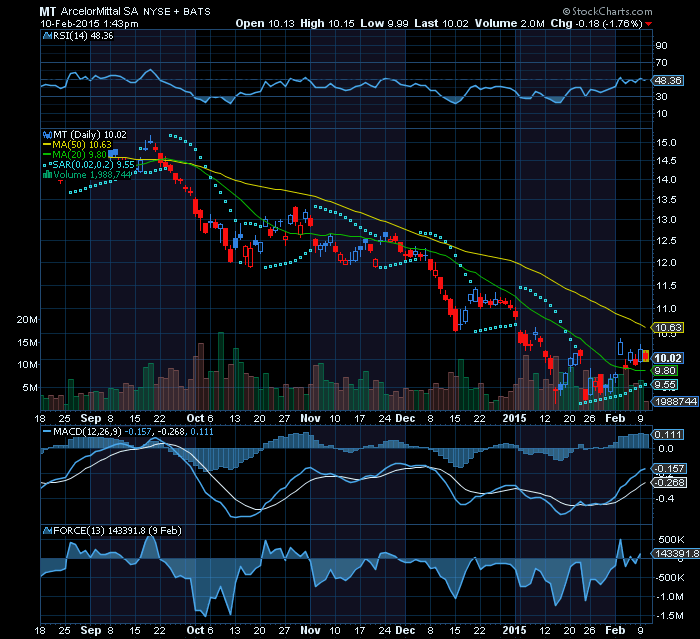Click the MT (Daily) candlestick icon
The image size is (700, 639).
[x=47, y=134]
